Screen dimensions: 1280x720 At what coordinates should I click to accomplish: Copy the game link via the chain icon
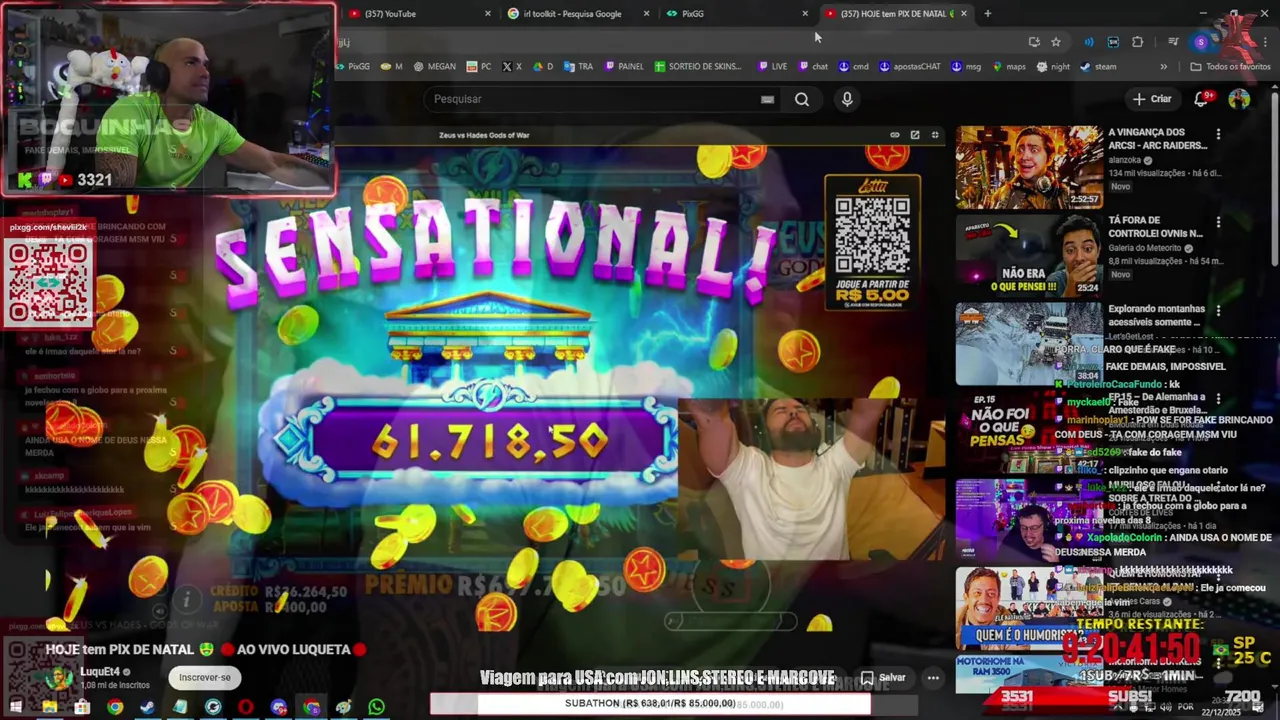pyautogui.click(x=895, y=135)
